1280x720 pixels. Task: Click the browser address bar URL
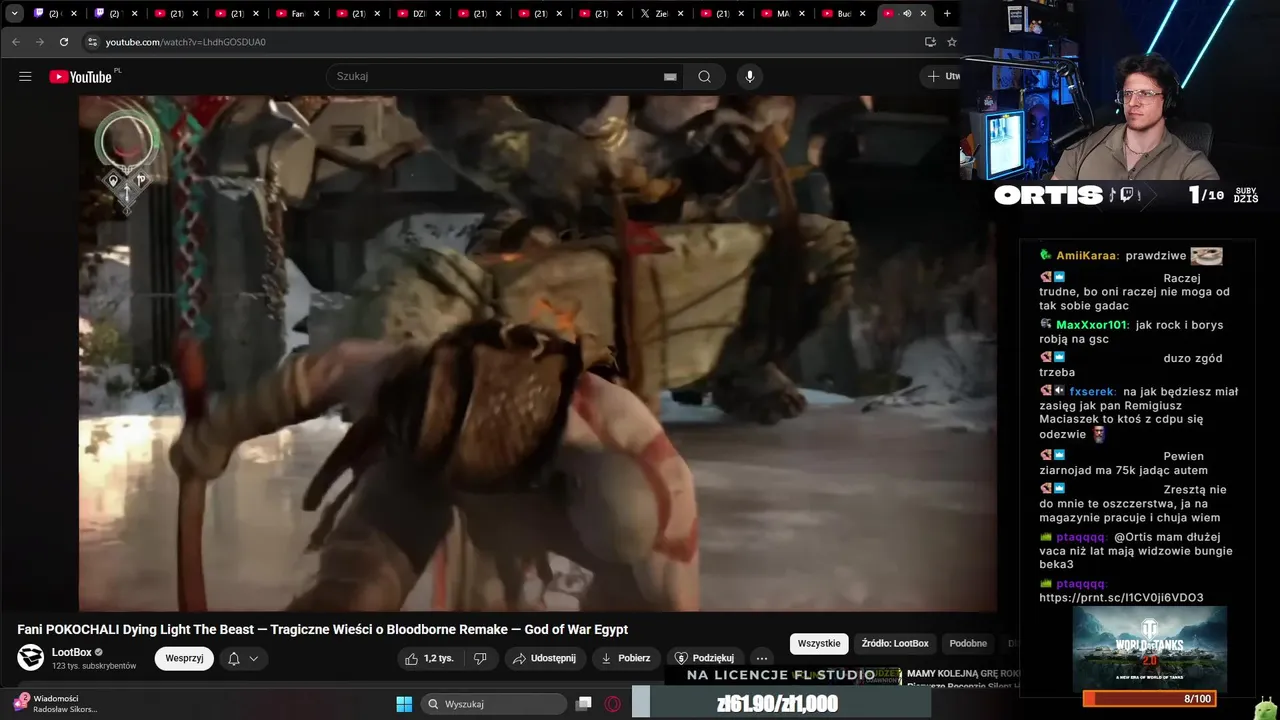[x=186, y=42]
